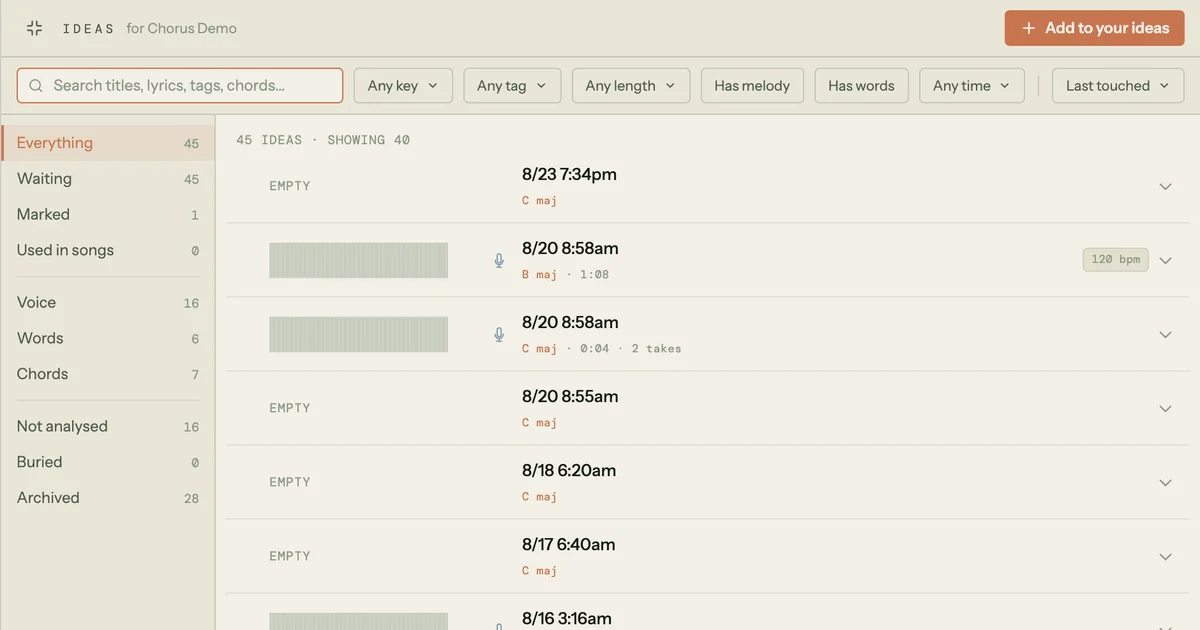Expand the 8/18 6:20am idea chevron
Image resolution: width=1200 pixels, height=630 pixels.
[x=1165, y=482]
